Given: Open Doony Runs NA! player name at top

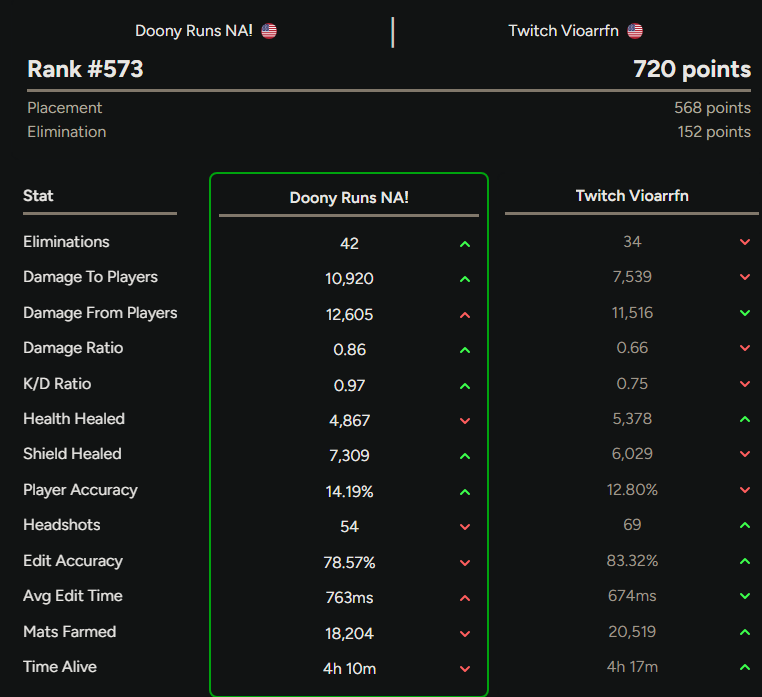Looking at the screenshot, I should pyautogui.click(x=194, y=31).
